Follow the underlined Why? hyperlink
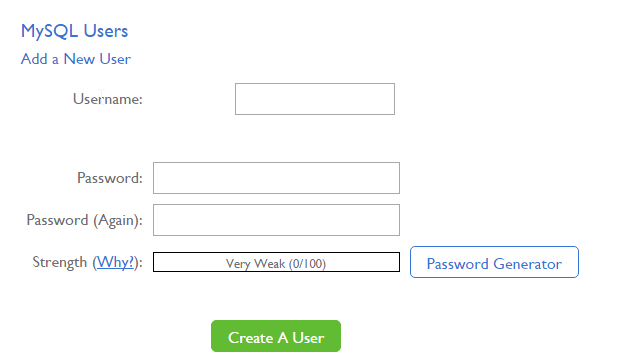Viewport: 640px width, 363px height. [115, 262]
